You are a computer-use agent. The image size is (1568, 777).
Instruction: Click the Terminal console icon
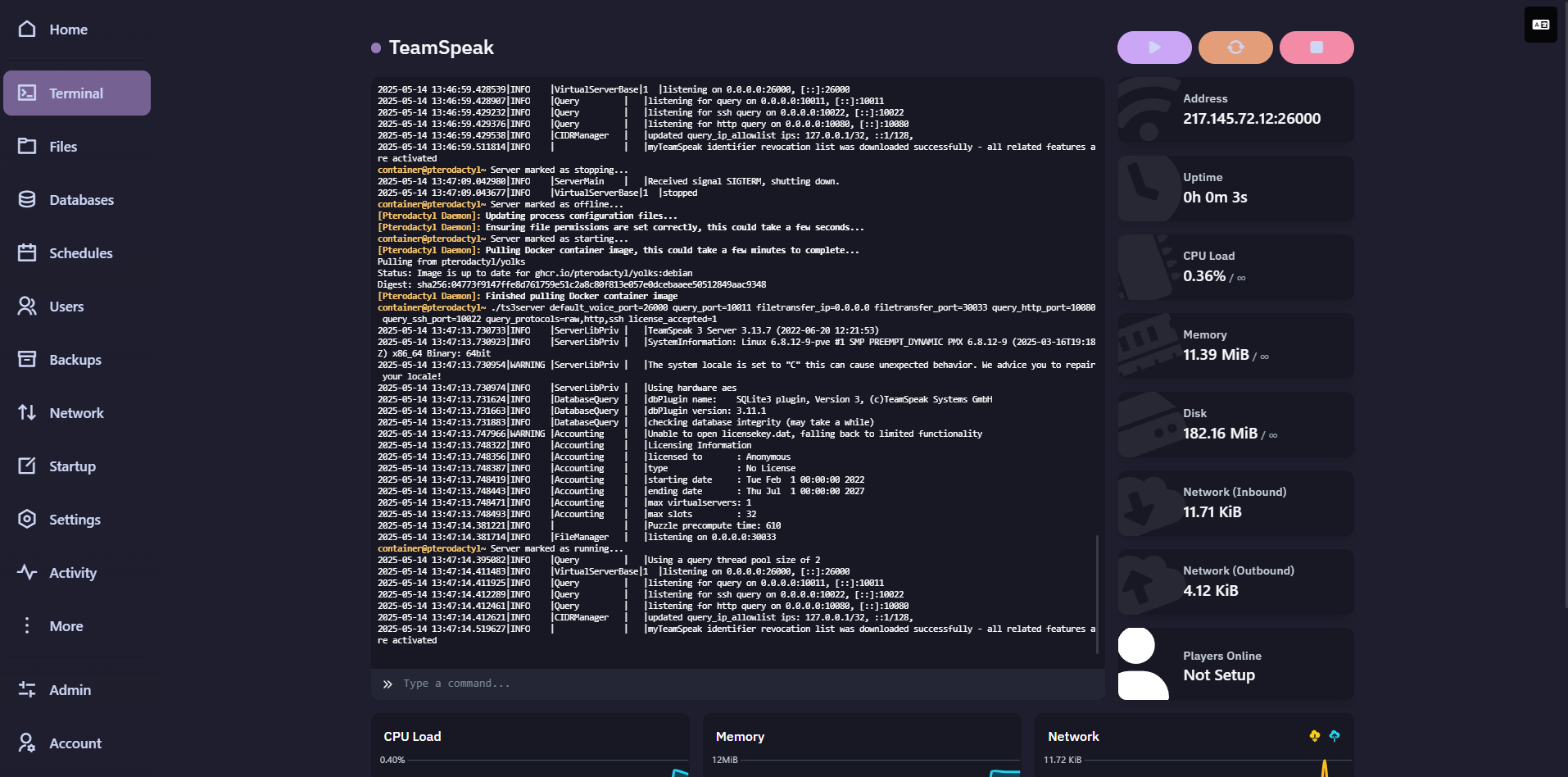coord(27,93)
